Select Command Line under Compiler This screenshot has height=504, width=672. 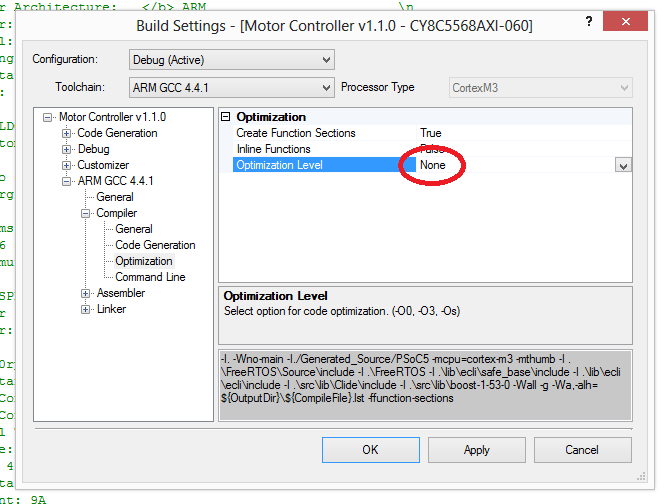[150, 277]
